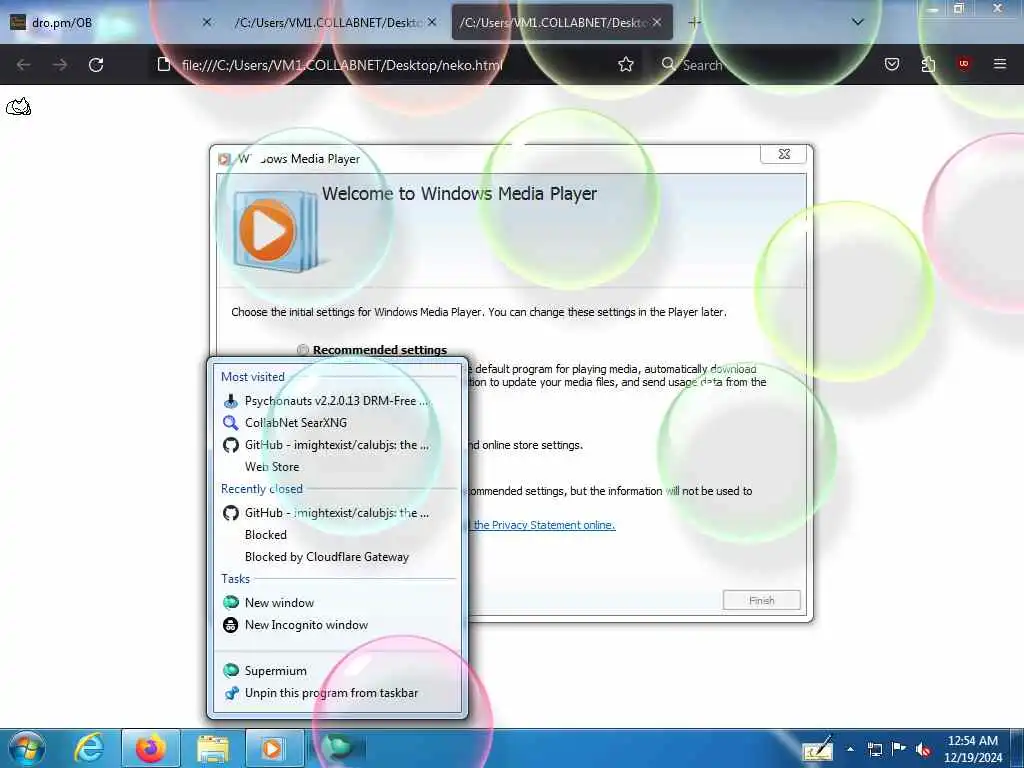Show hidden tray icons arrow

(x=850, y=749)
